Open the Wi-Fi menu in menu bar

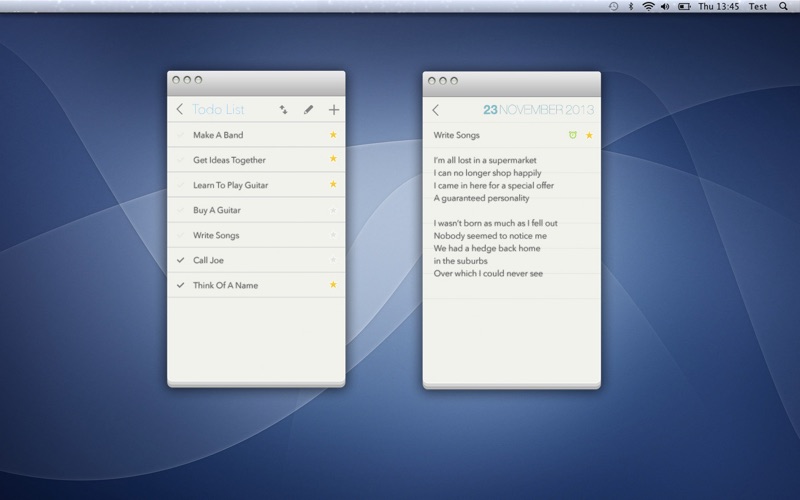[648, 6]
